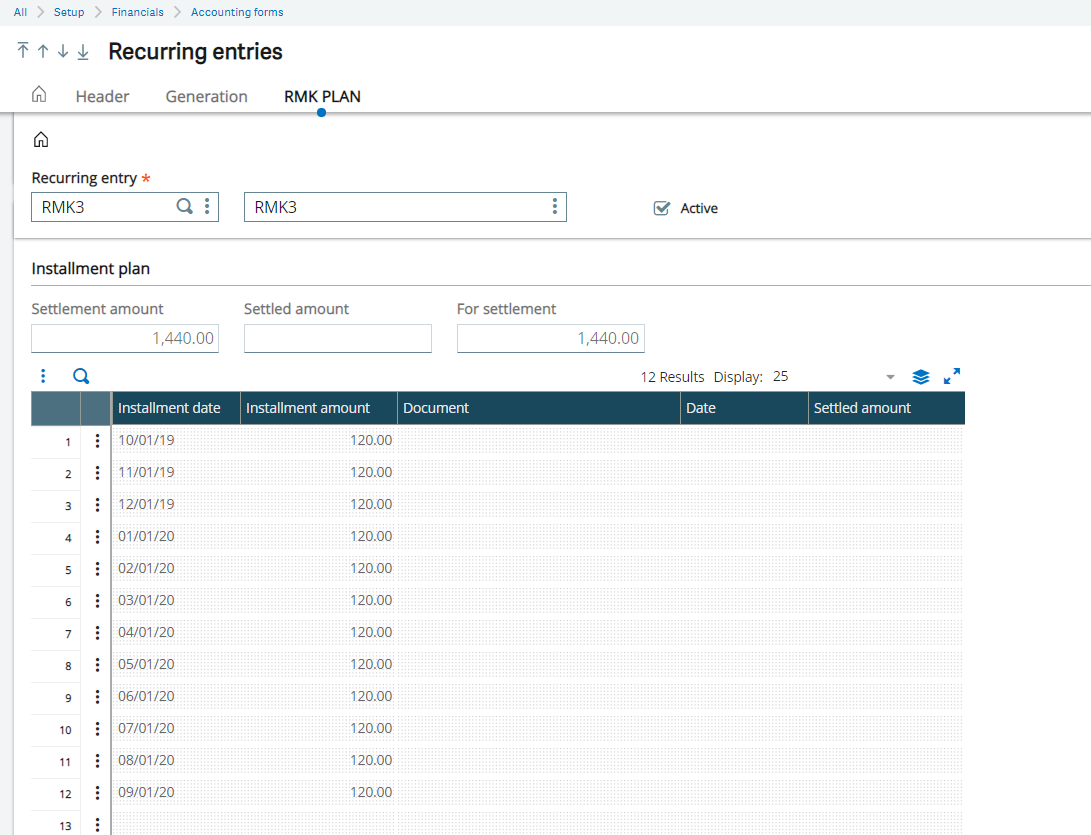Go to next record down arrow
This screenshot has height=835, width=1091.
(x=63, y=51)
